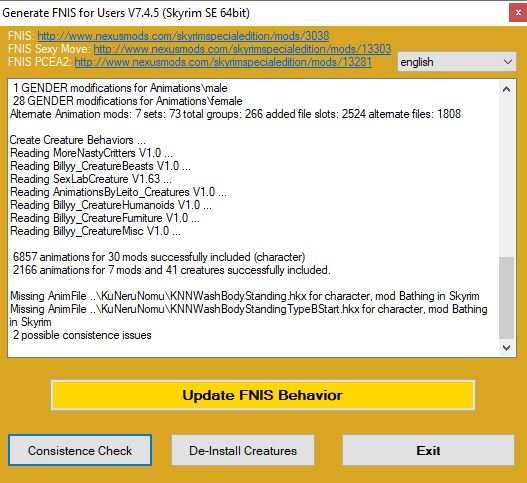Click Missing AnimFile KNNWashBodyStandingTypeBStart.hkx line

click(x=248, y=315)
